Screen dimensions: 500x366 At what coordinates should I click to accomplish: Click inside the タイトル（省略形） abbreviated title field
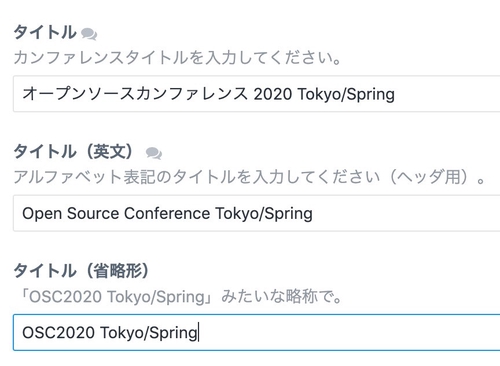pos(257,332)
